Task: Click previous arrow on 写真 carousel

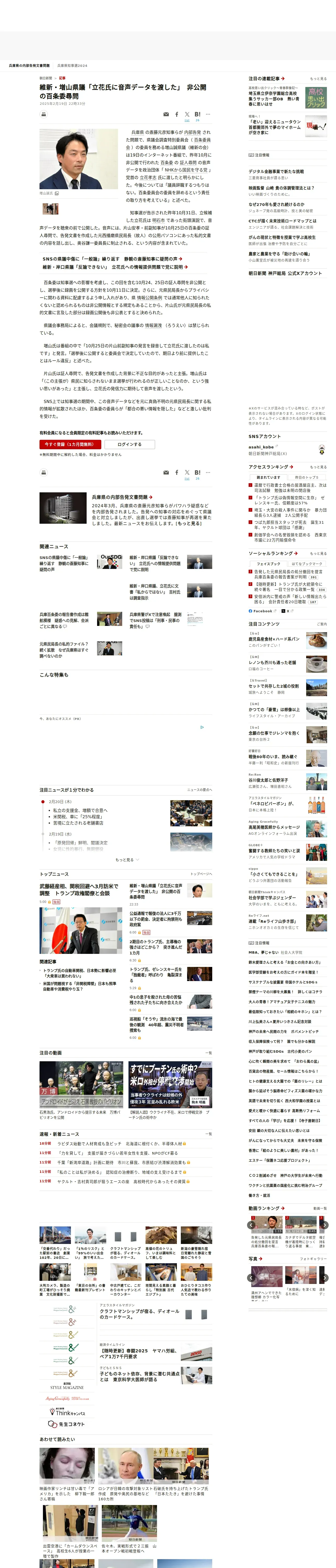Action: click(252, 1278)
